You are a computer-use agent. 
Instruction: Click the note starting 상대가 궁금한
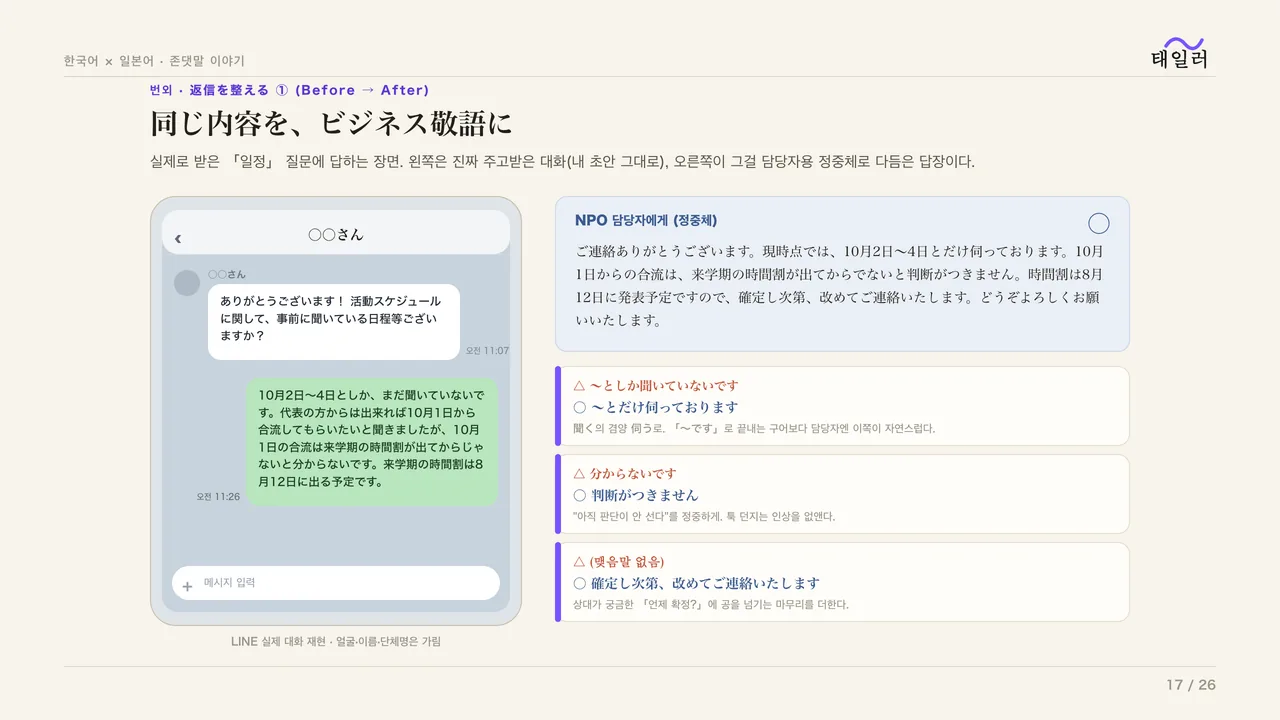(x=711, y=604)
